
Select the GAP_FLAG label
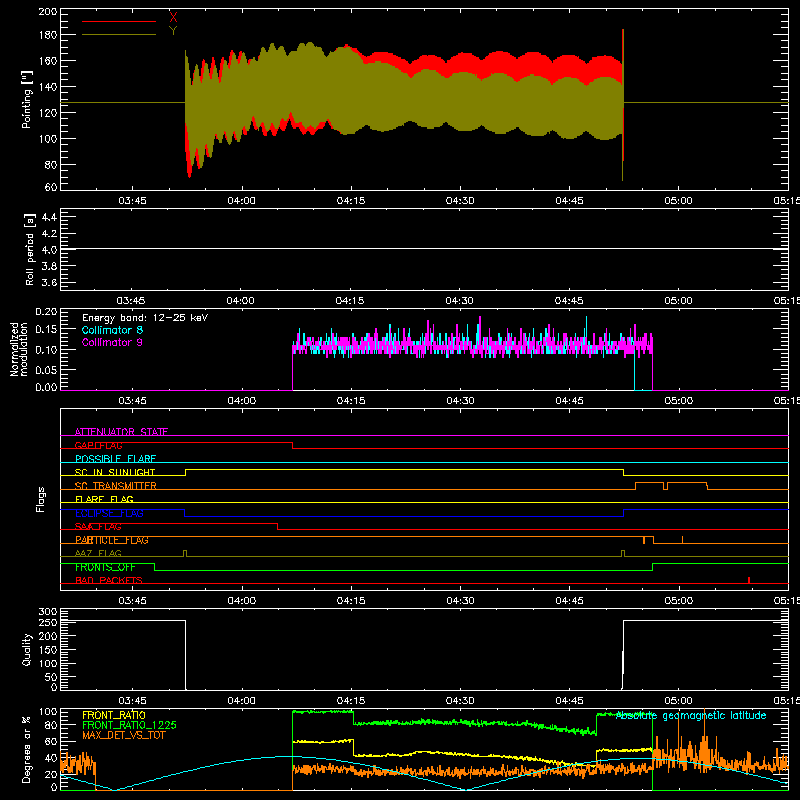(98, 445)
